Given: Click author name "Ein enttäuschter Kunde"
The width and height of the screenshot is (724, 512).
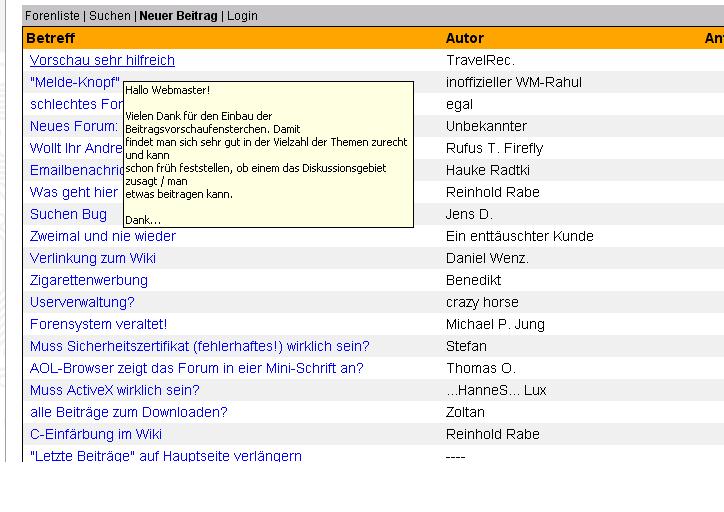Looking at the screenshot, I should pos(519,236).
